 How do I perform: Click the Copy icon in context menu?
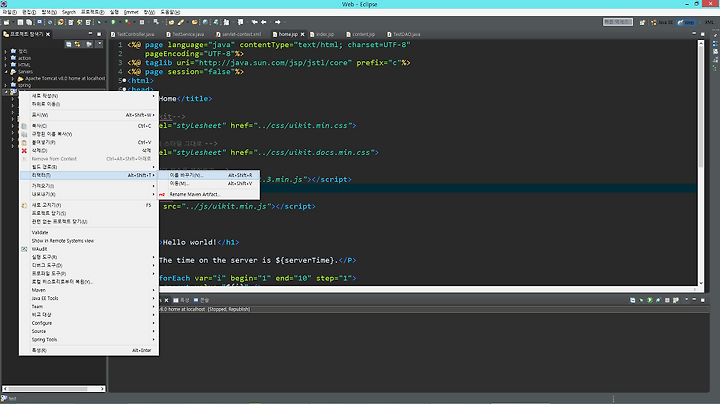point(24,126)
